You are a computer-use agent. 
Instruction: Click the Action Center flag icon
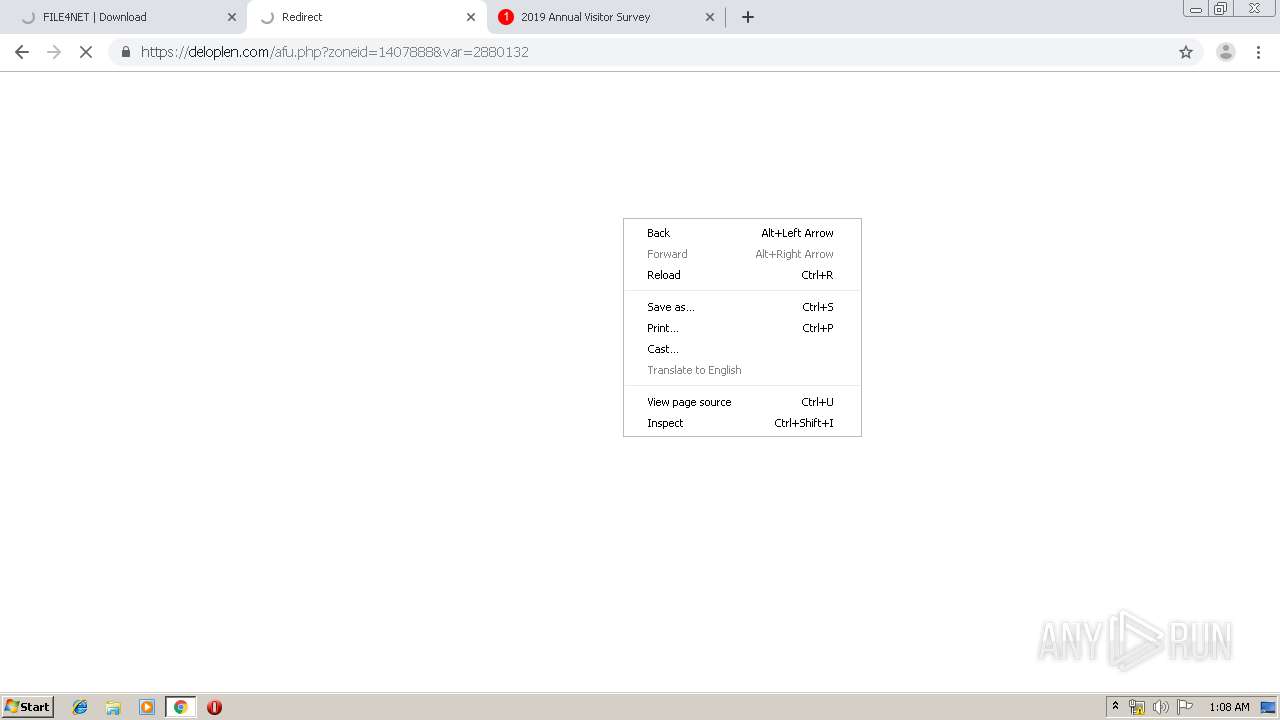[1185, 707]
